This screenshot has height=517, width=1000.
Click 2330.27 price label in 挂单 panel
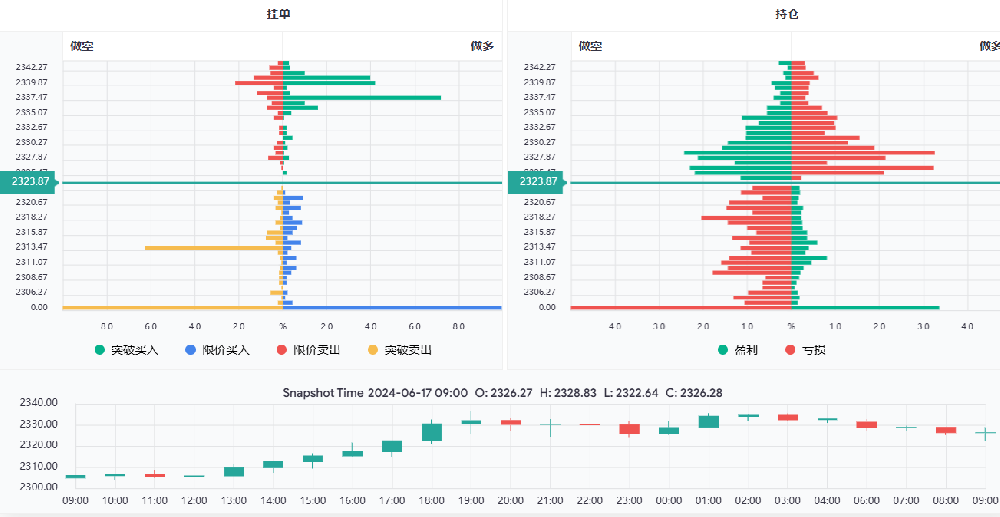31,142
